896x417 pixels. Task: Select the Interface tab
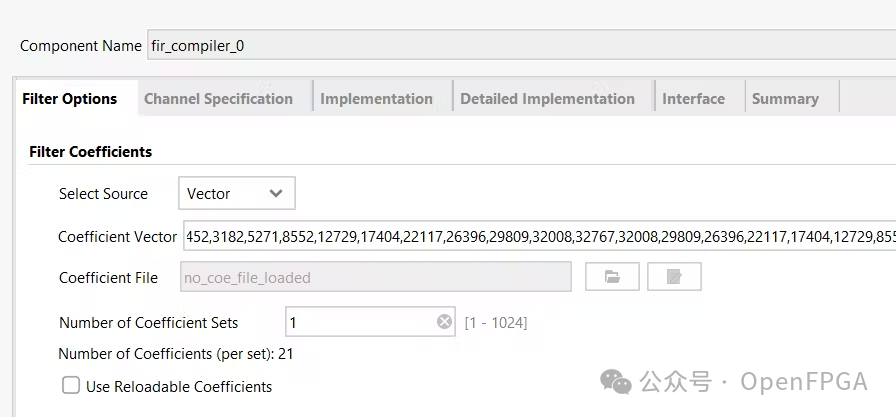point(693,99)
